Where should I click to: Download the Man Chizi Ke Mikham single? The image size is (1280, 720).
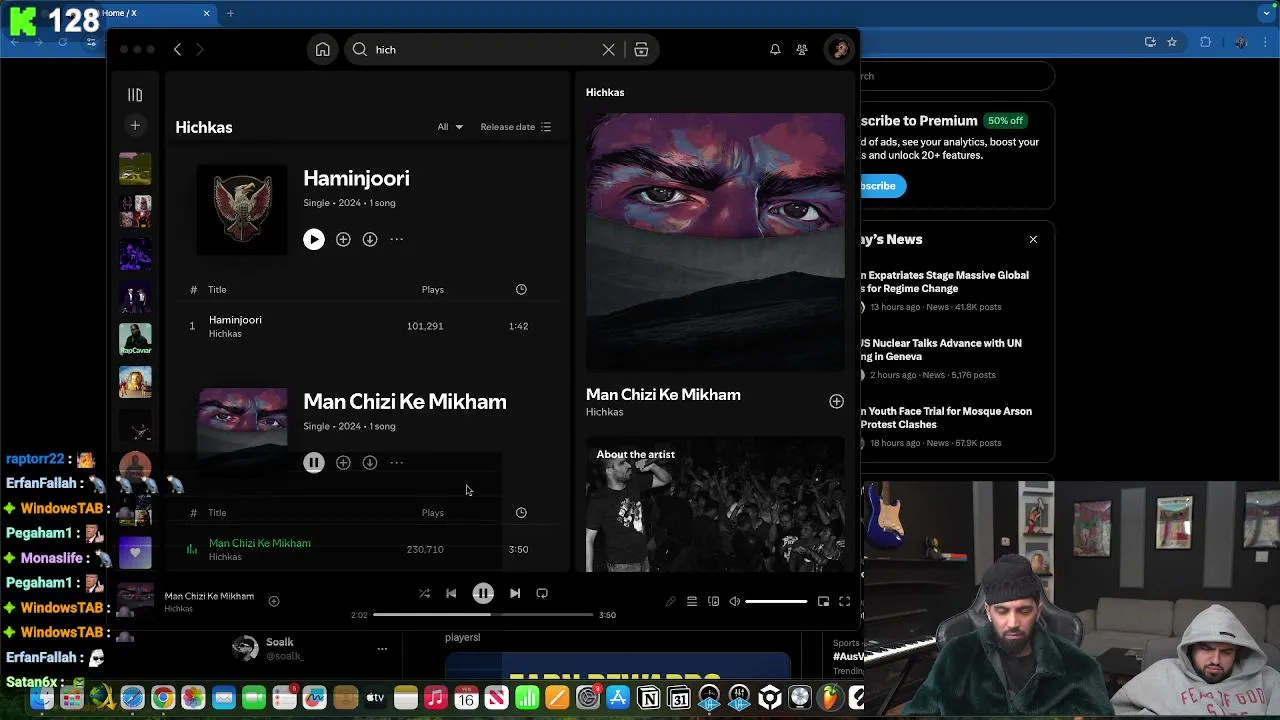pyautogui.click(x=370, y=462)
